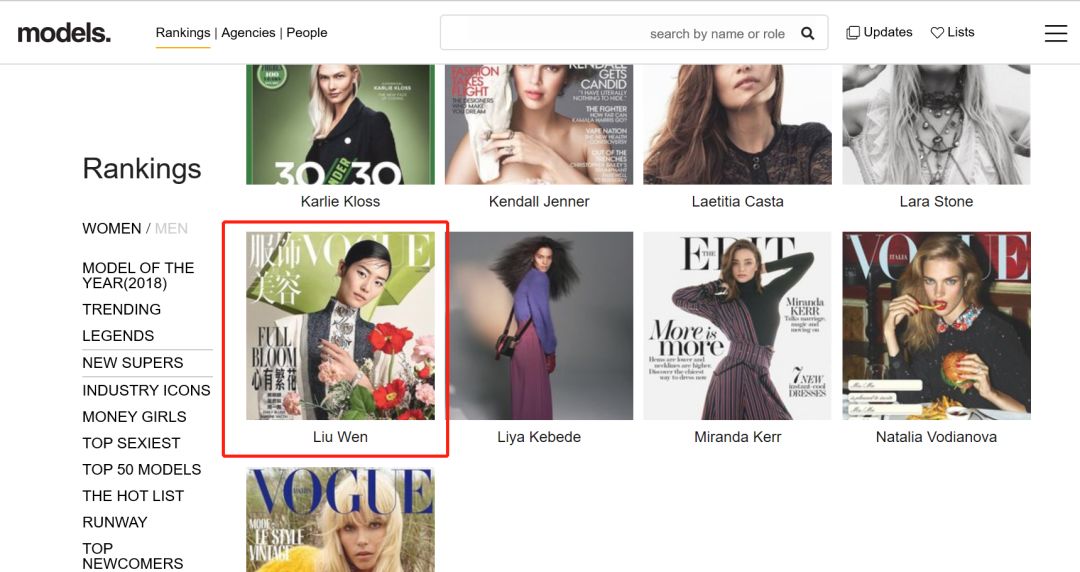Focus the search by name field

pyautogui.click(x=634, y=33)
